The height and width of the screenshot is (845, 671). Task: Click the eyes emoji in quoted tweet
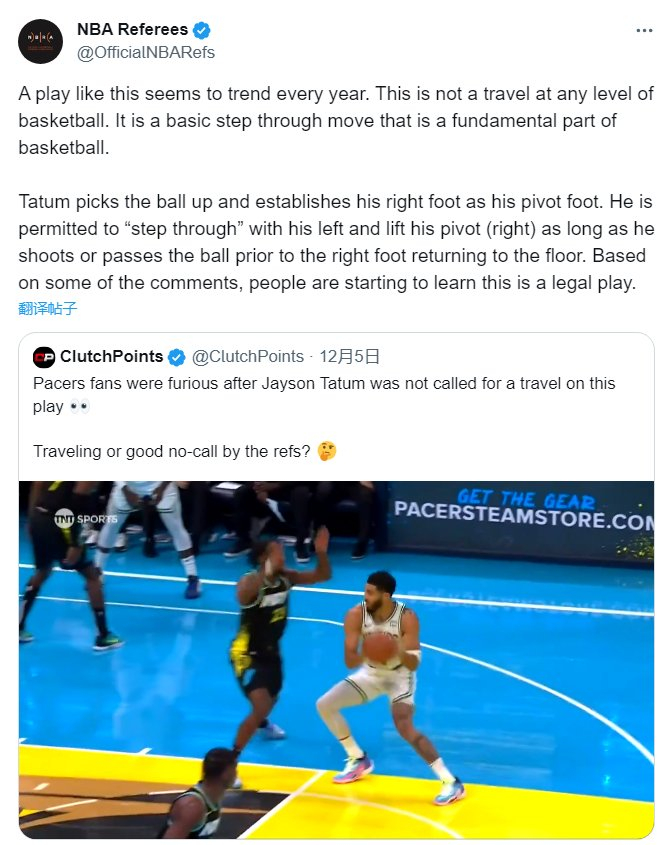click(x=79, y=406)
